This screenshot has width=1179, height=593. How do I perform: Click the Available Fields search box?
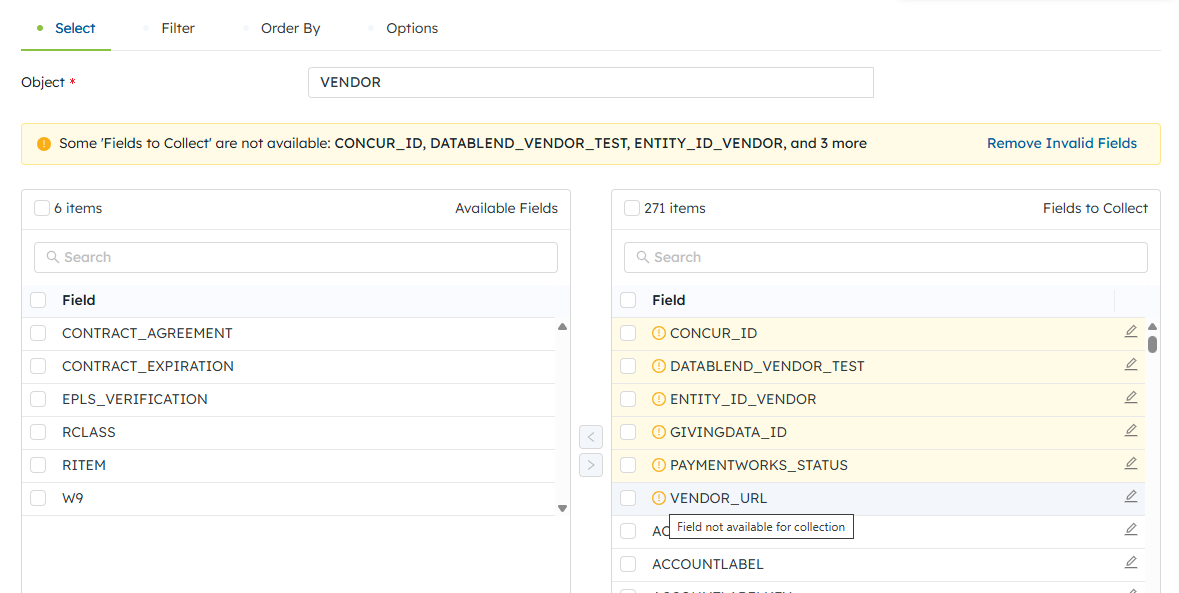296,257
